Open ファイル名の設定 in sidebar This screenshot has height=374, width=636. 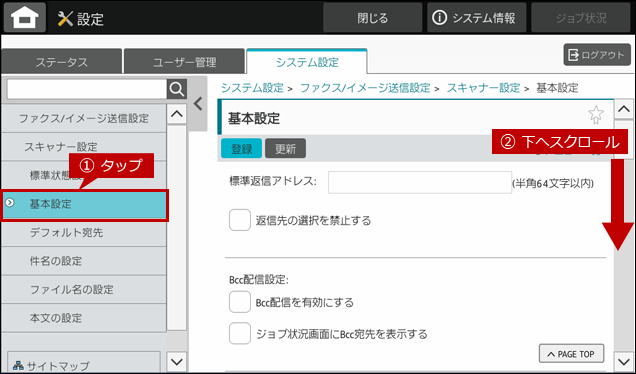84,289
